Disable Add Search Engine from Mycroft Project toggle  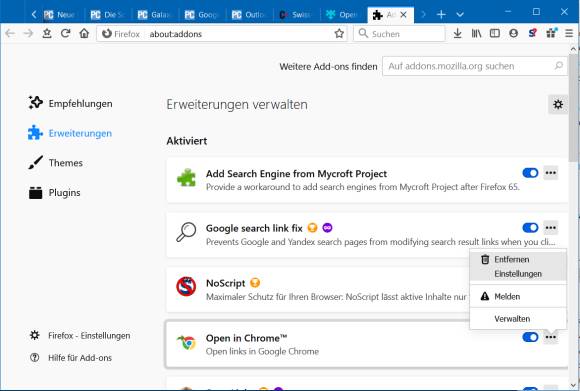530,173
